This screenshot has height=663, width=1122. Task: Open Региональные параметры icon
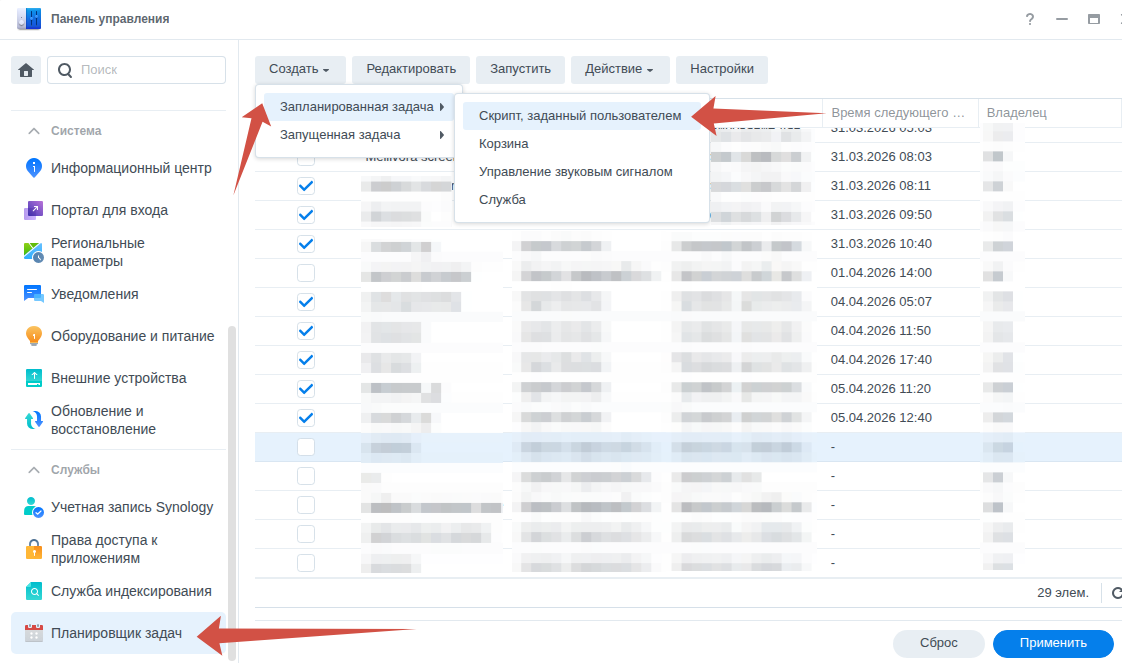coord(33,252)
